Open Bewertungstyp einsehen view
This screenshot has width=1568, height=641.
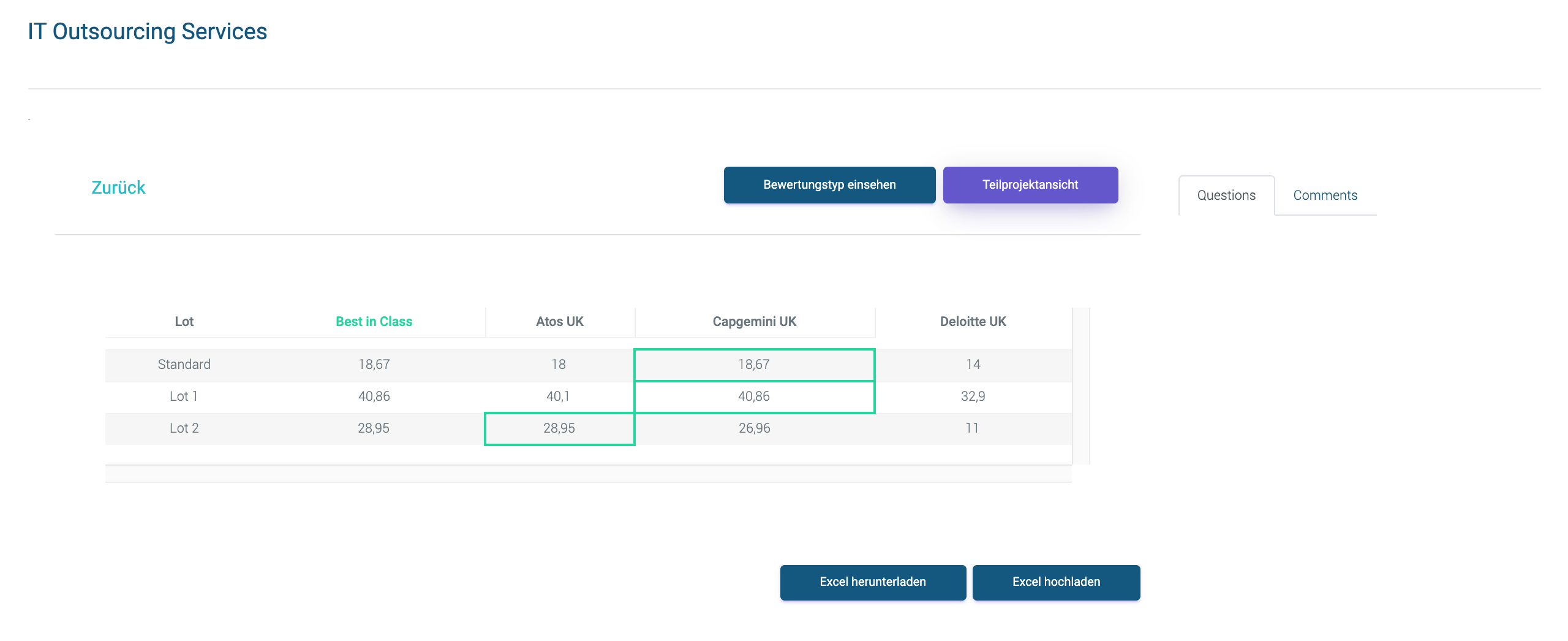point(829,185)
